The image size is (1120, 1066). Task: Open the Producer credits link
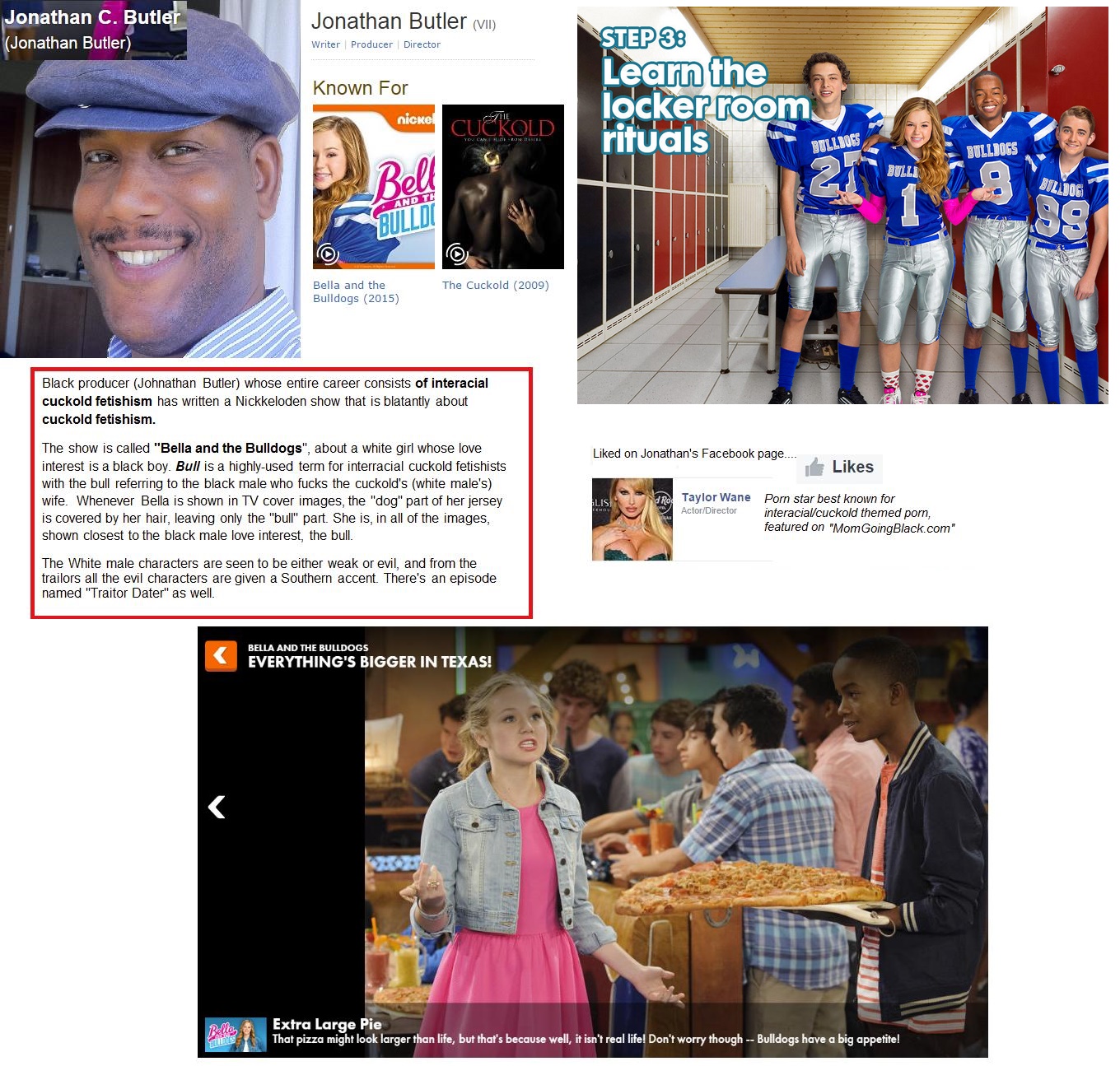pyautogui.click(x=371, y=44)
